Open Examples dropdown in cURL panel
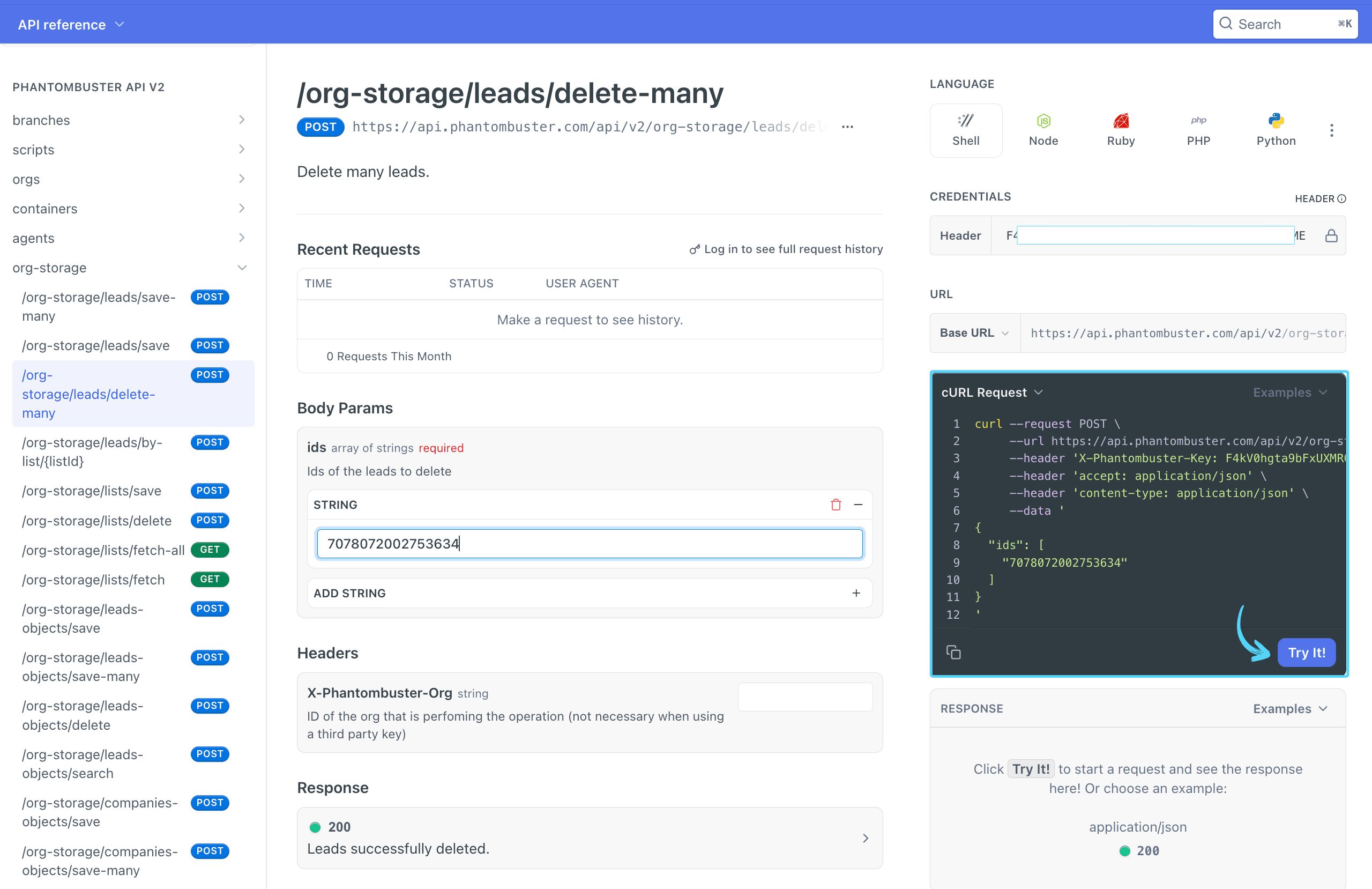 pyautogui.click(x=1290, y=392)
